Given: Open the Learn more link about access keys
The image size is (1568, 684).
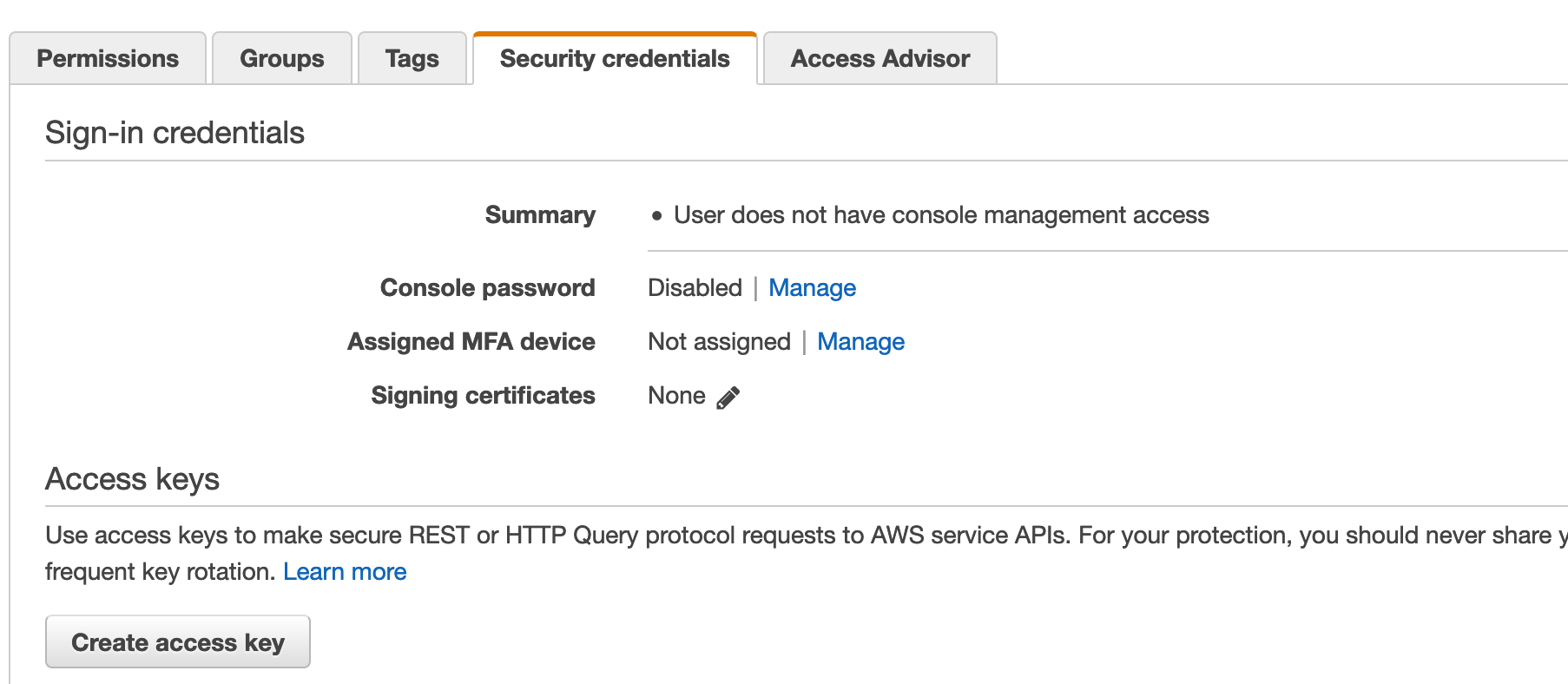Looking at the screenshot, I should coord(346,571).
